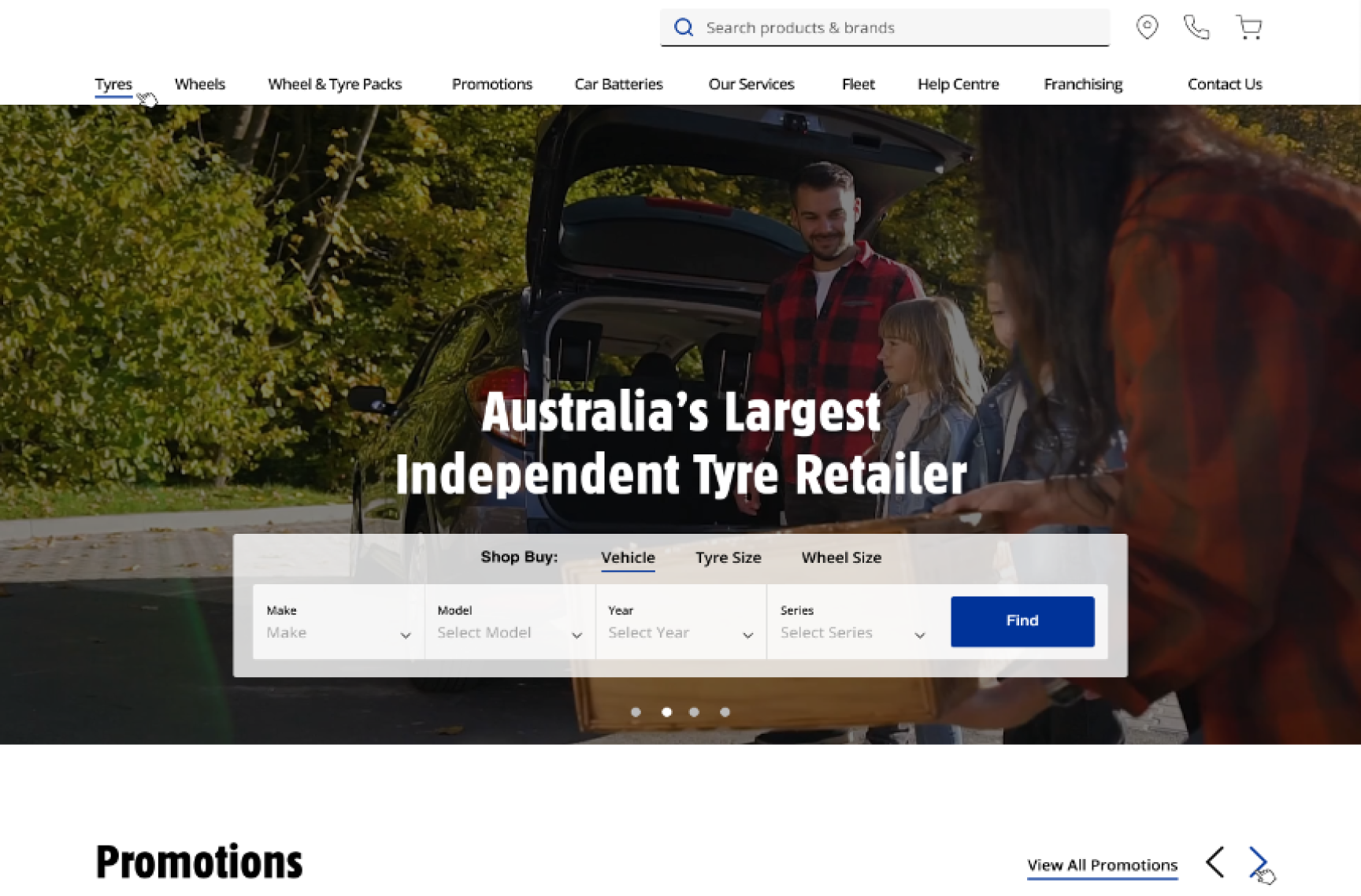Visit the Franchising page
The height and width of the screenshot is (896, 1361).
pos(1083,84)
